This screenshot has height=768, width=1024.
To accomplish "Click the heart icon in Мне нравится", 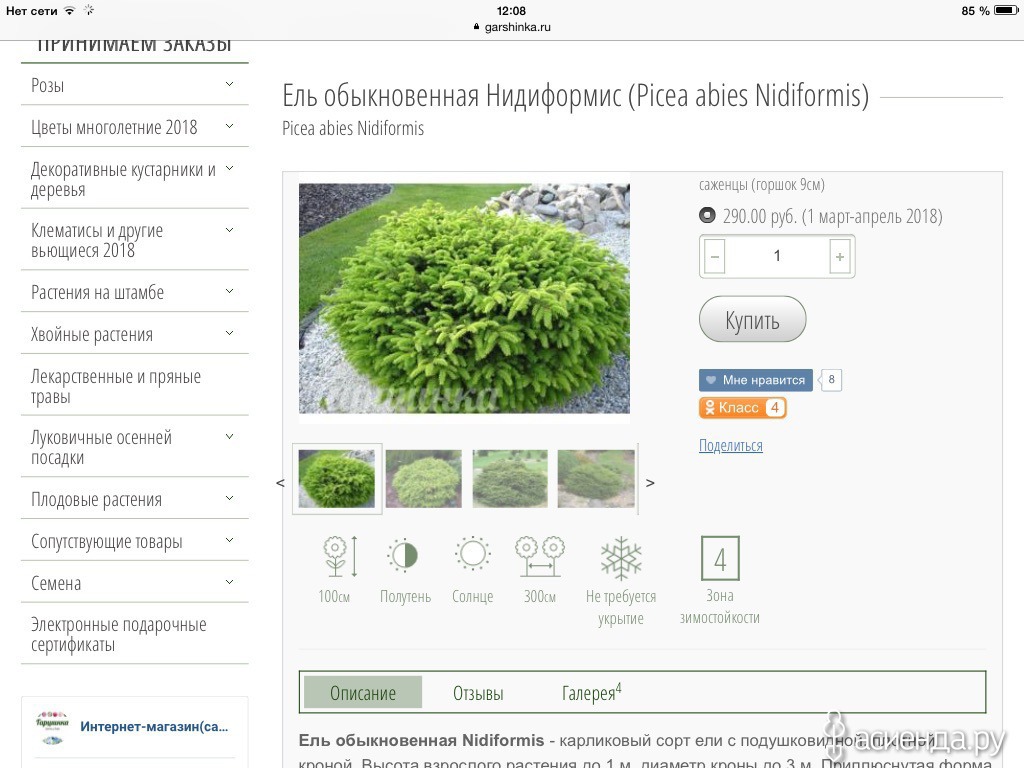I will point(711,380).
